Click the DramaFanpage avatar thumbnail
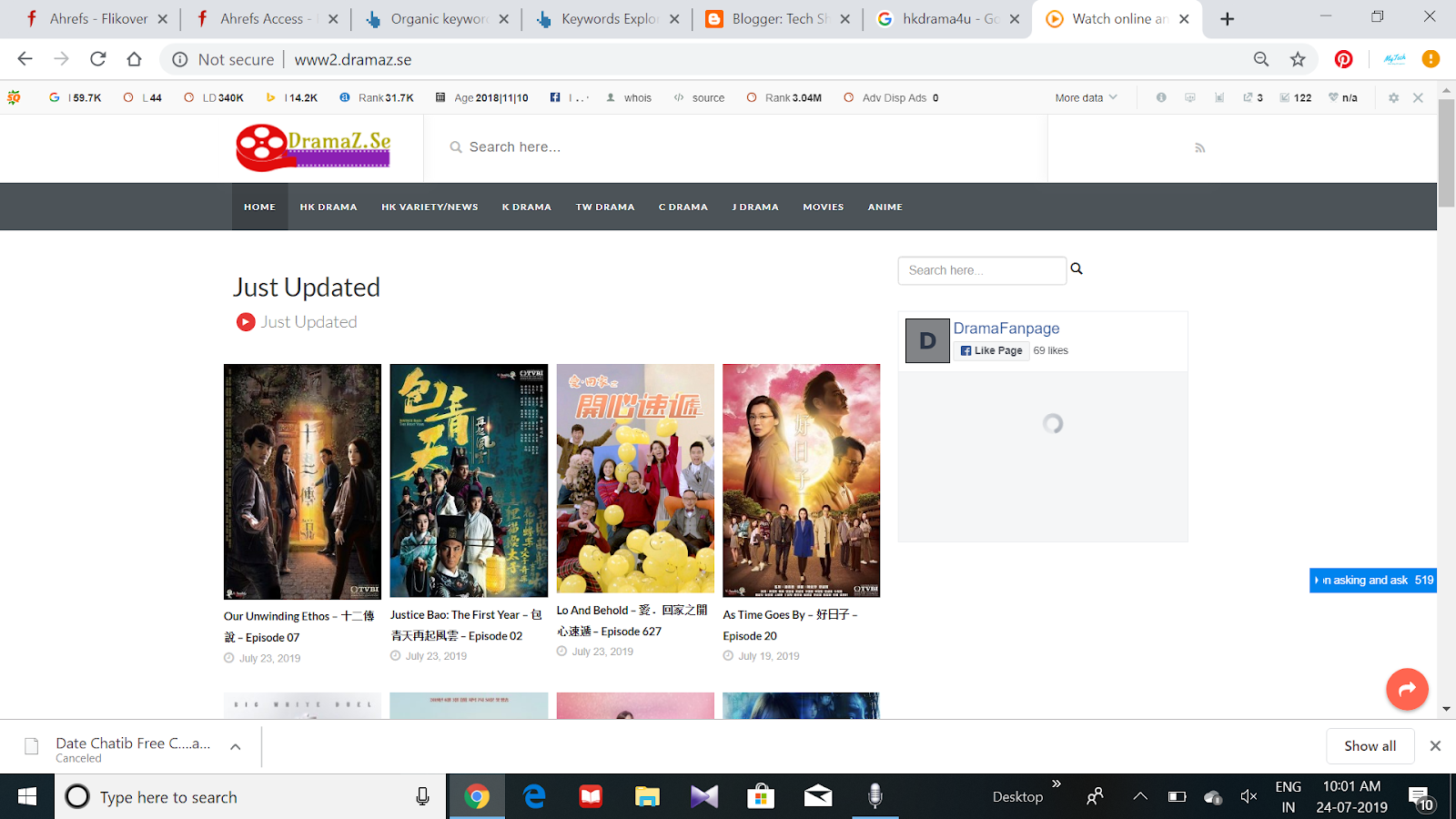The image size is (1456, 819). tap(927, 341)
